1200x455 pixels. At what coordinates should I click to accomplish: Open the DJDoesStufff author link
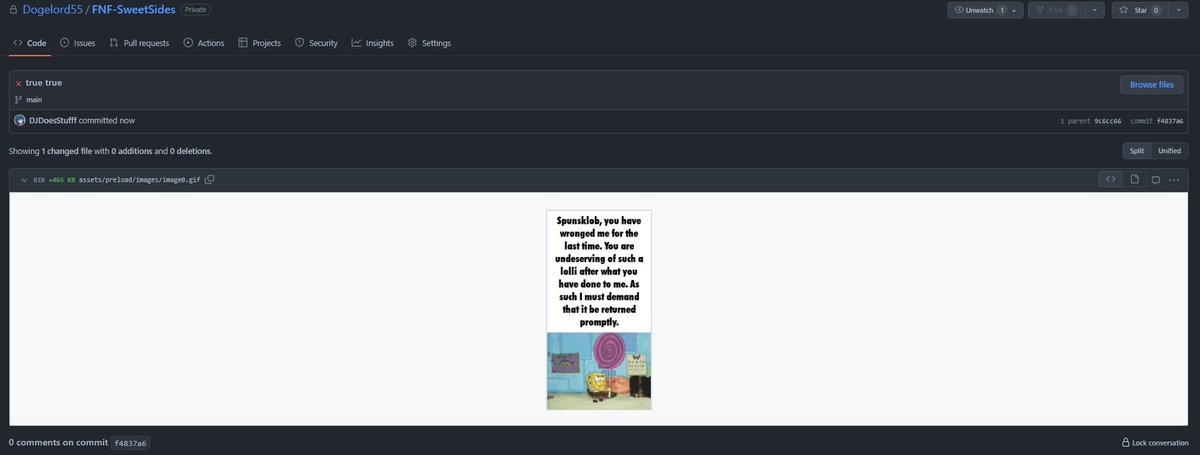[55, 120]
